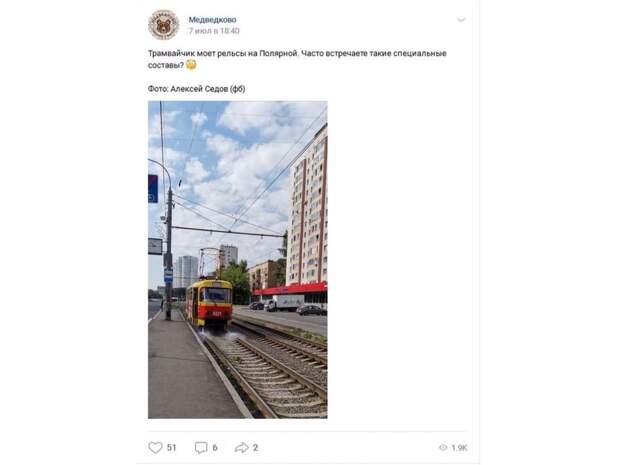Share the post using the arrow icon
620x465 pixels.
coord(241,448)
